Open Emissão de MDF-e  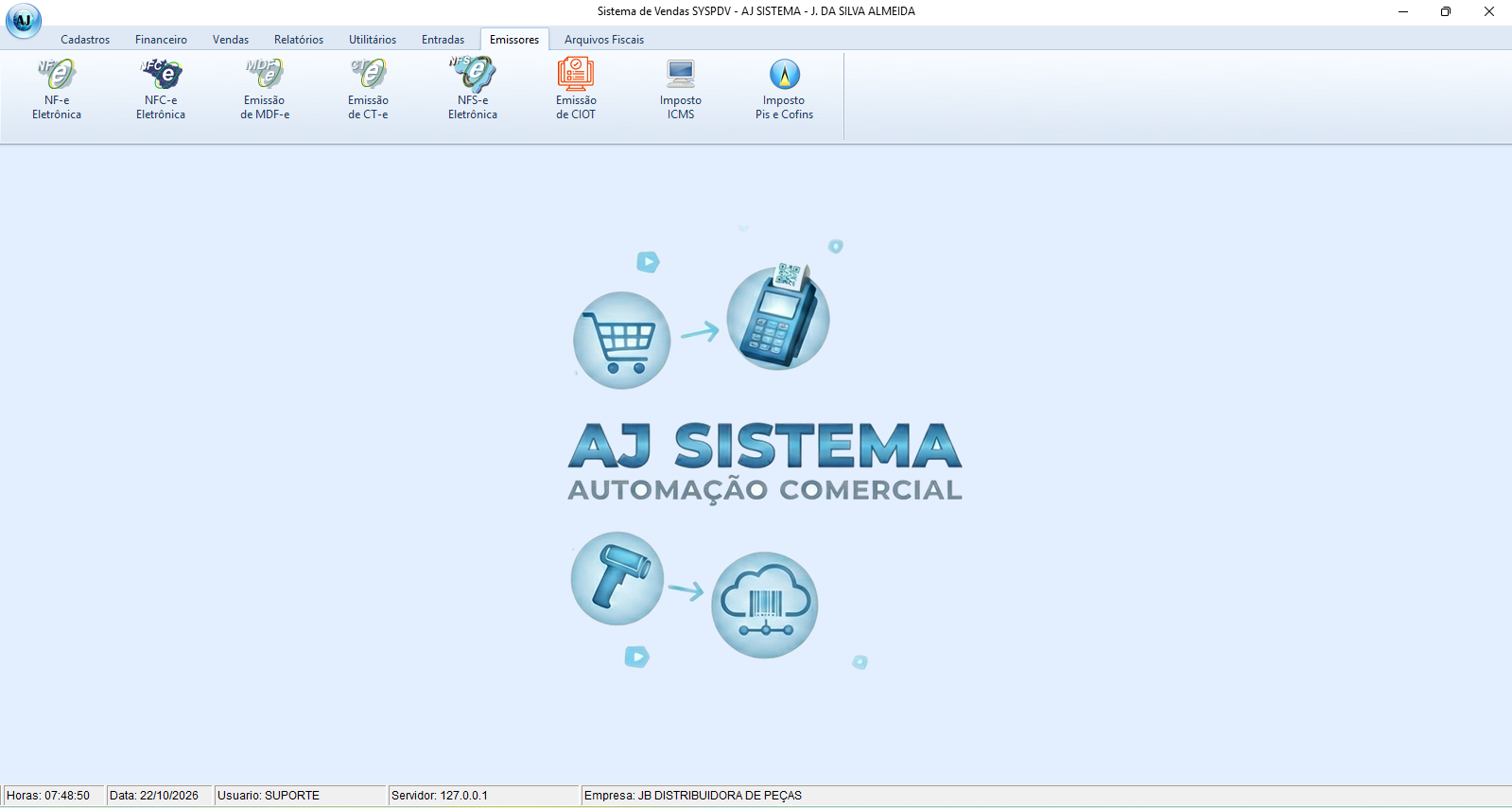click(265, 89)
